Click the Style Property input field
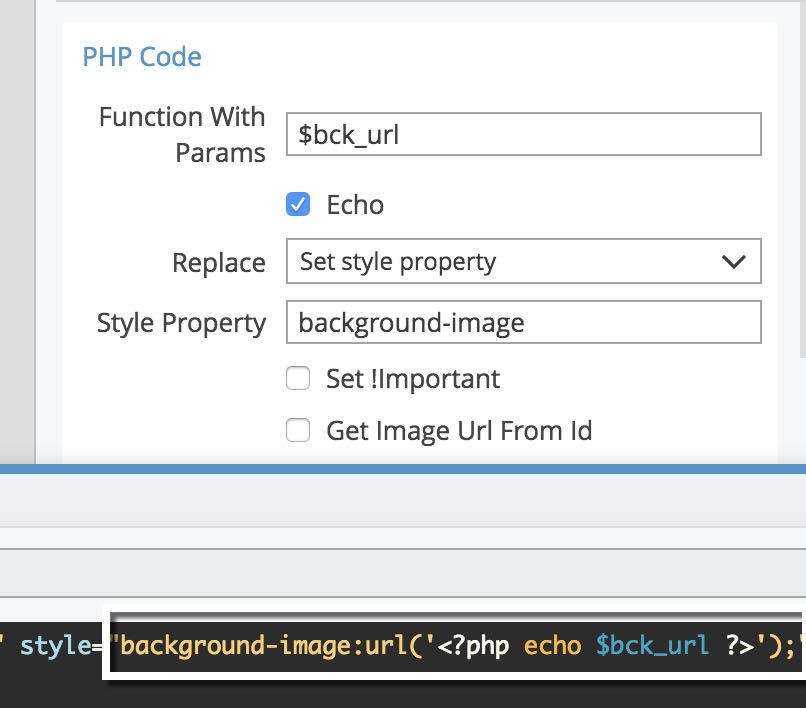Viewport: 806px width, 708px height. tap(523, 322)
